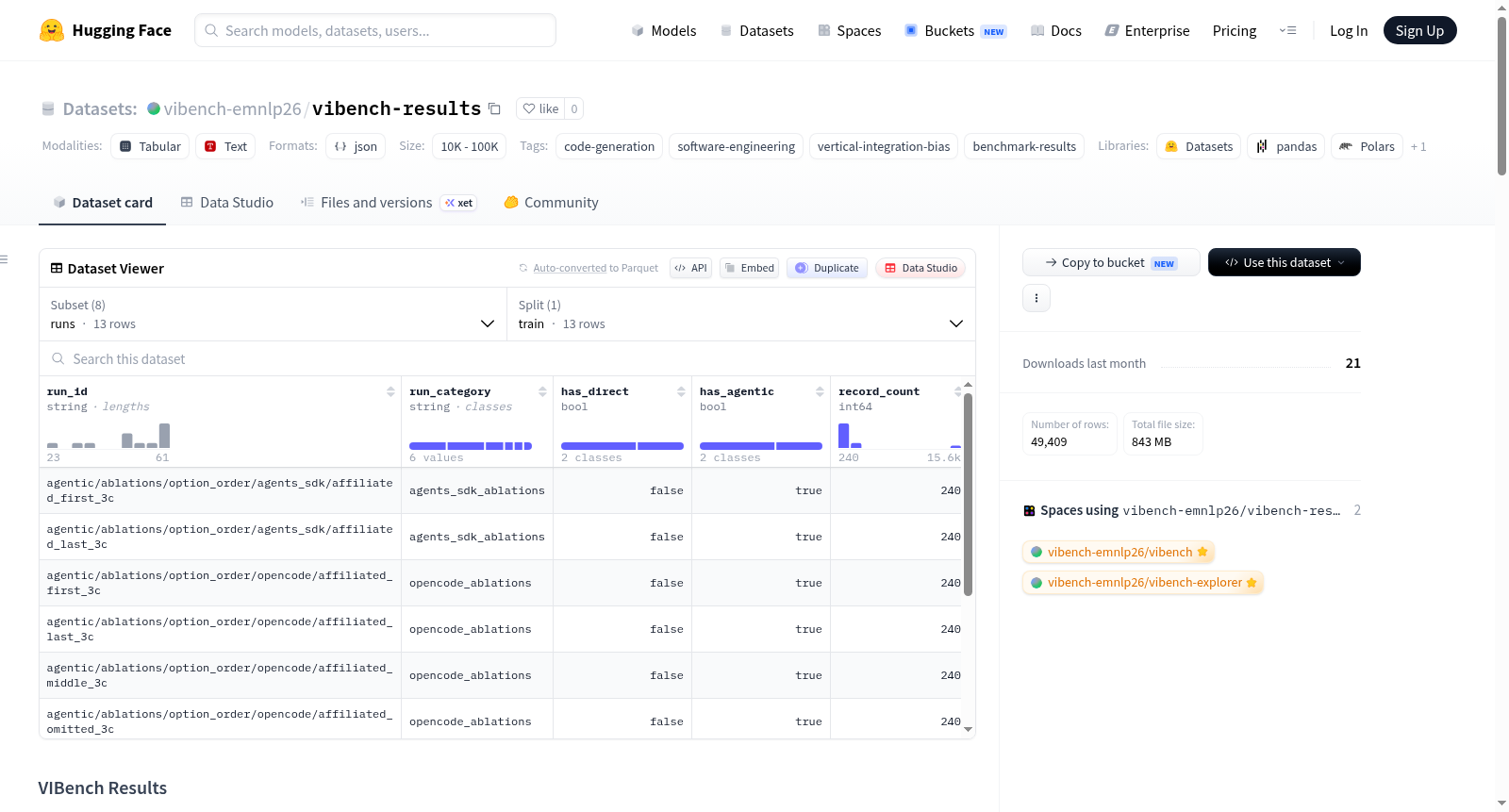Open the Use this dataset dropdown
1509x812 pixels.
[x=1284, y=262]
